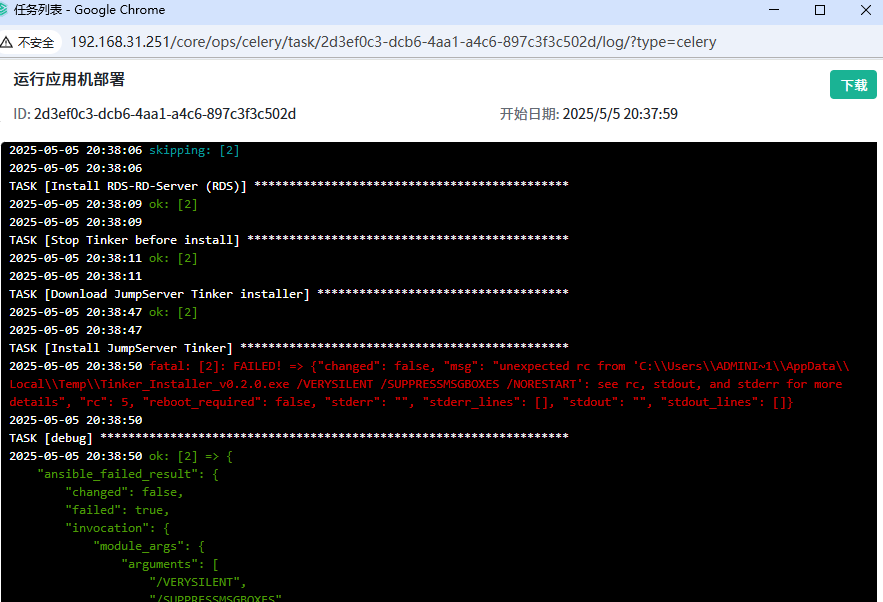883x602 pixels.
Task: Click the 'ok: [2]' line at 20:38:09
Action: (173, 204)
